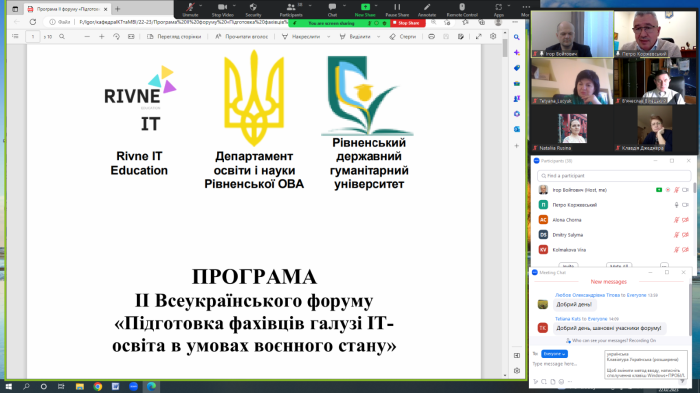Mute Петро Коржевський's microphone icon
Viewport: 700px width, 393px height.
pyautogui.click(x=677, y=205)
